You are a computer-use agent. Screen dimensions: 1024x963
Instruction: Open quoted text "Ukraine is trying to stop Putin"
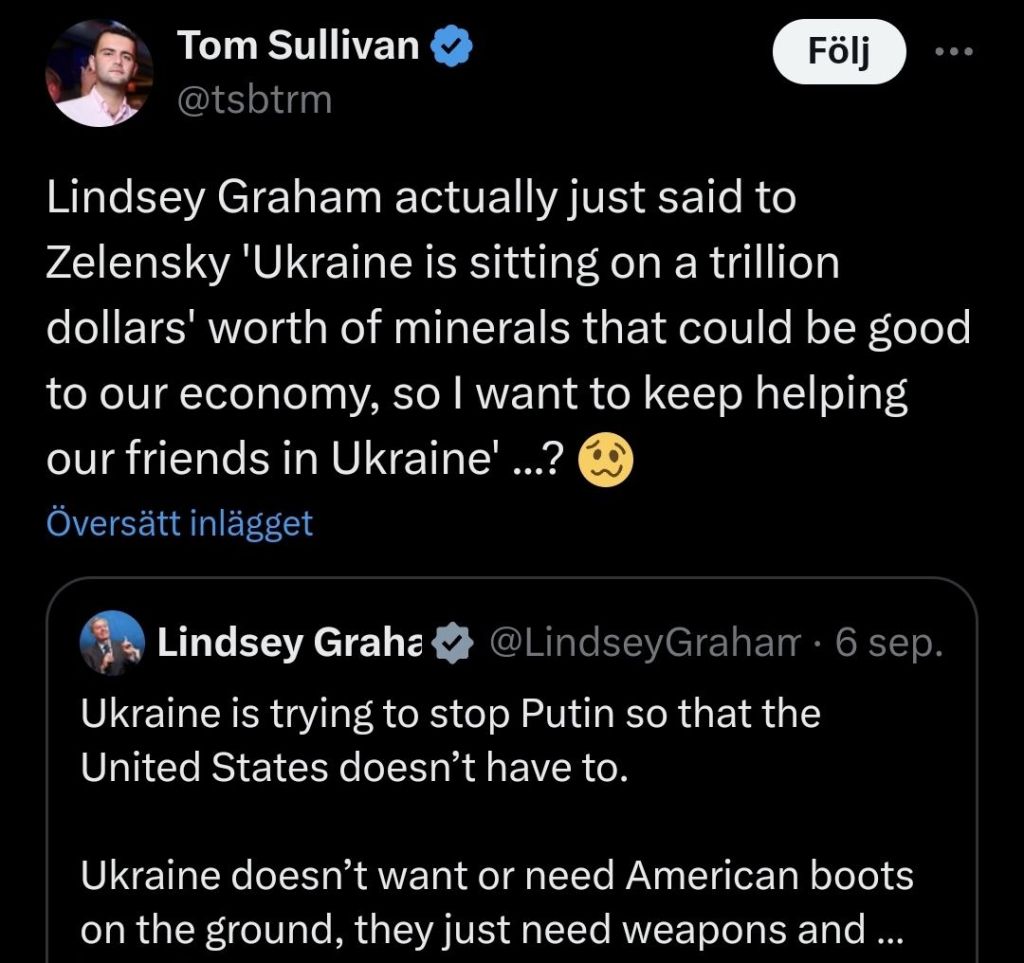click(450, 714)
